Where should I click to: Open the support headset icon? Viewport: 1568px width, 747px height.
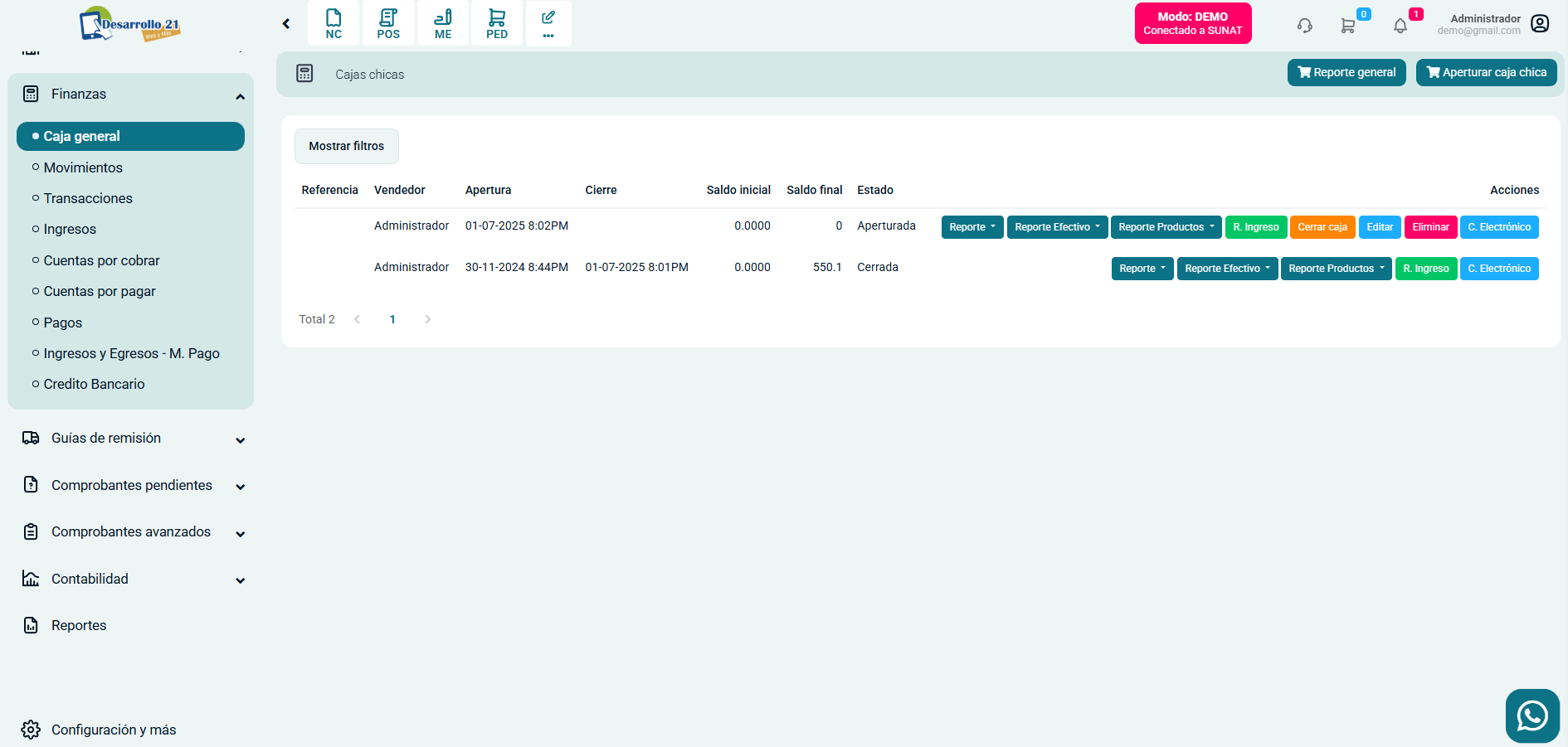click(x=1305, y=26)
